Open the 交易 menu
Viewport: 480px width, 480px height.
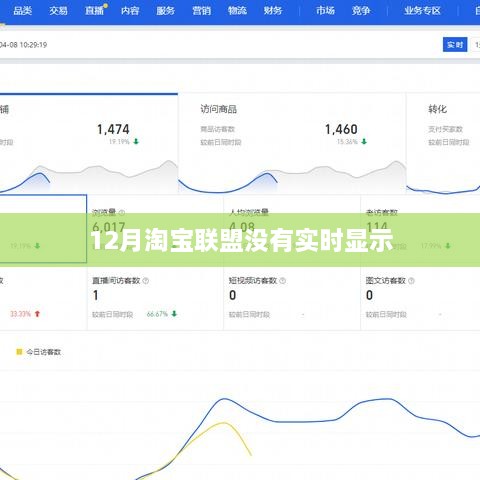pyautogui.click(x=58, y=11)
